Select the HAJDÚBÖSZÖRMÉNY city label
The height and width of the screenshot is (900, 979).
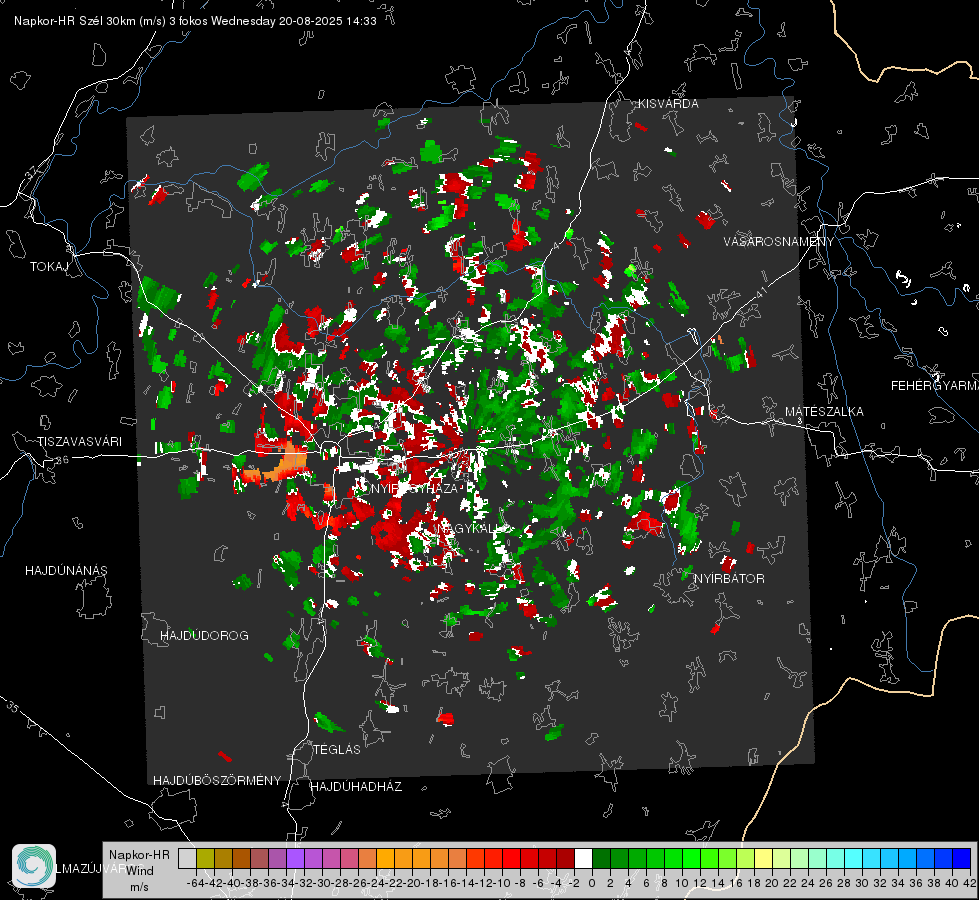[217, 781]
